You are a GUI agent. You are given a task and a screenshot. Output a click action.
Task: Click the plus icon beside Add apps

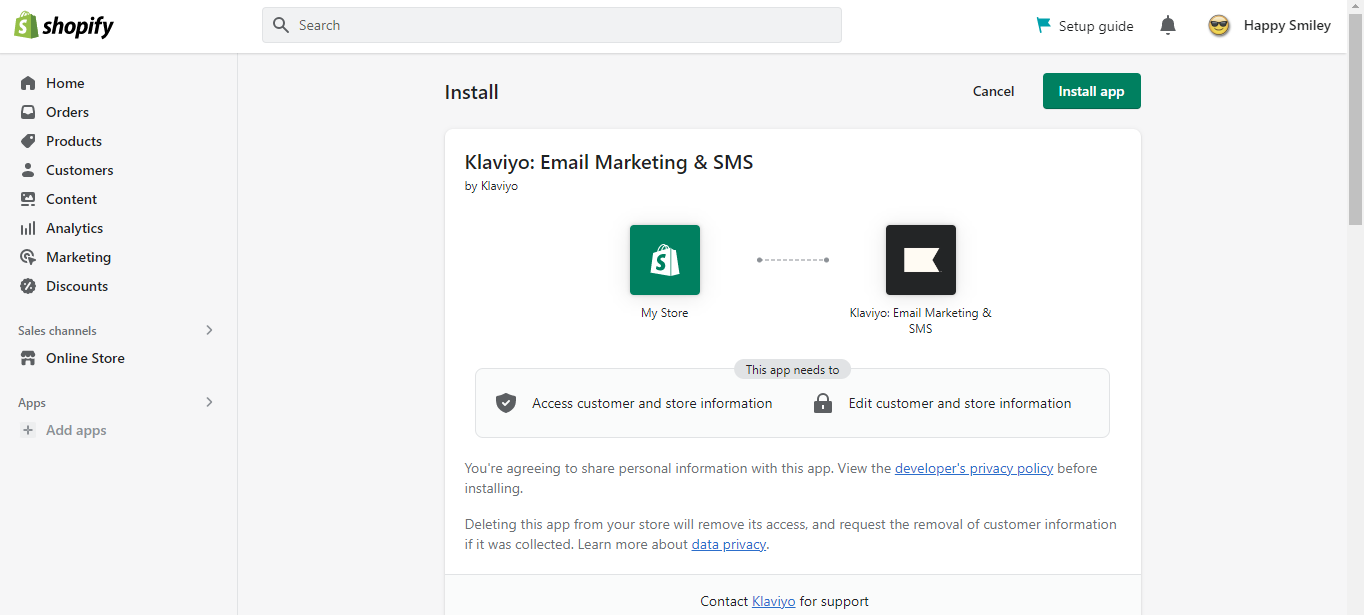pos(28,430)
